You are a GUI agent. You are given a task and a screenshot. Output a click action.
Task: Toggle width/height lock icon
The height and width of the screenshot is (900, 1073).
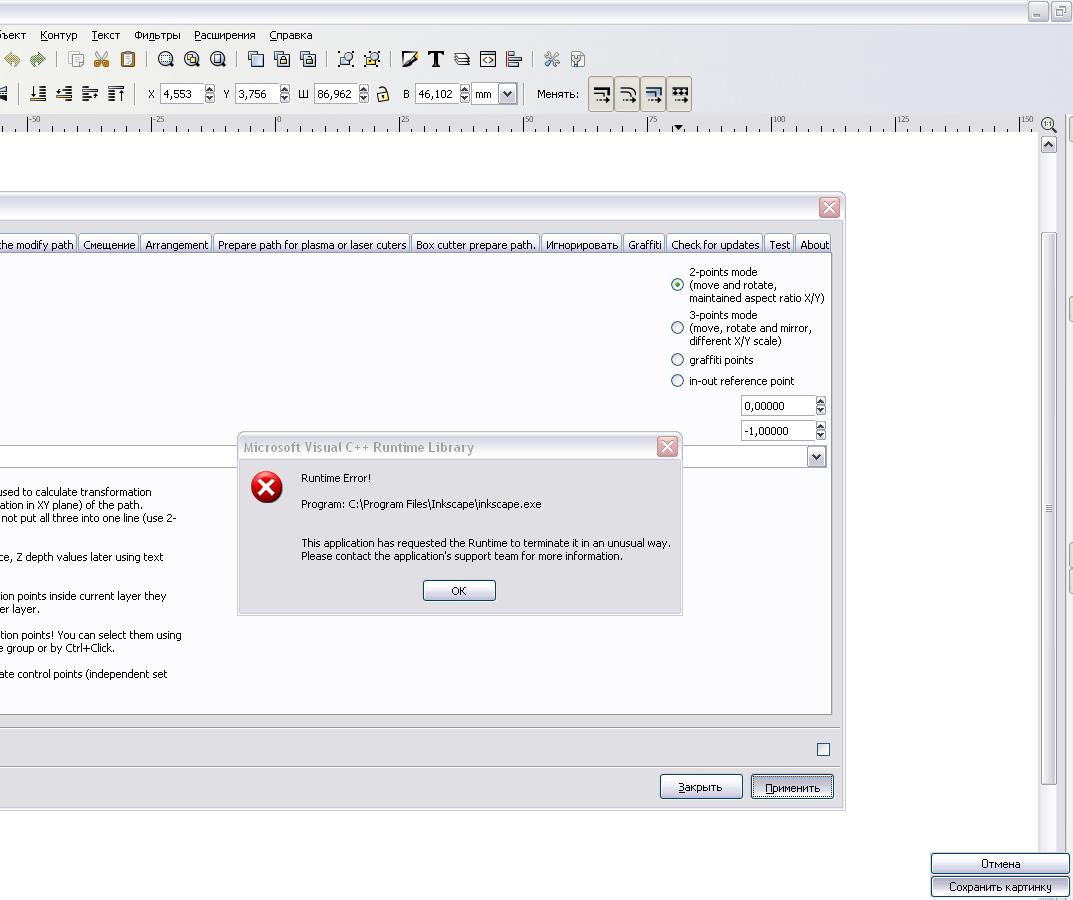point(383,94)
